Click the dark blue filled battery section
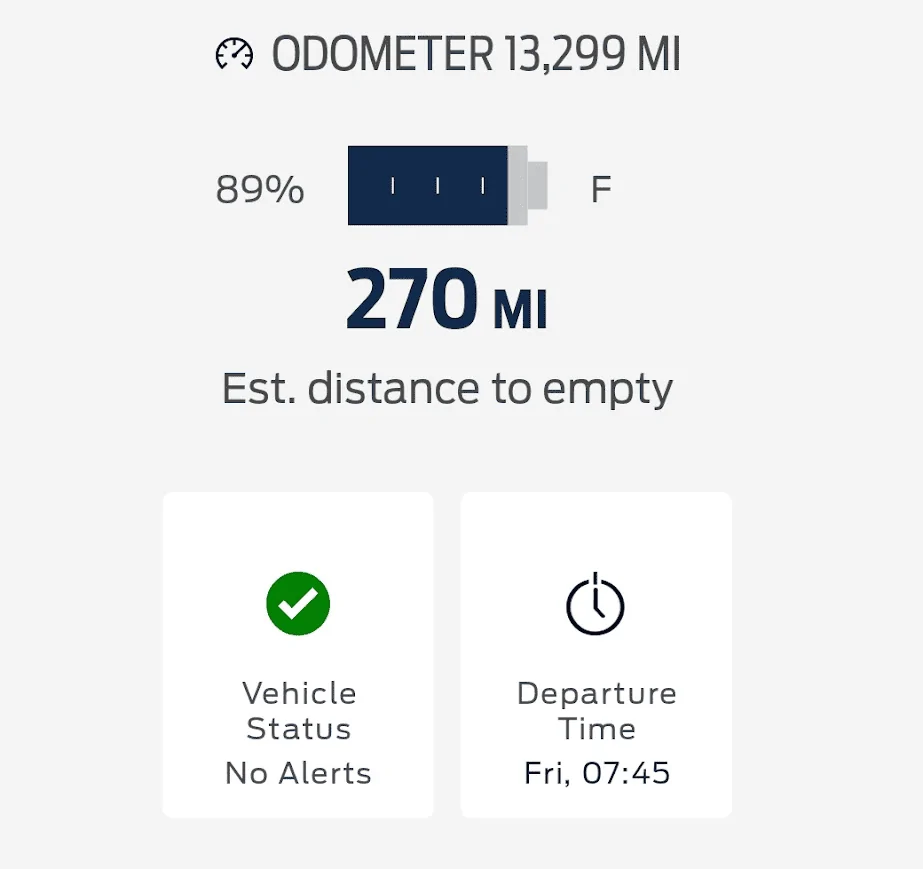Viewport: 923px width, 869px height. [427, 185]
